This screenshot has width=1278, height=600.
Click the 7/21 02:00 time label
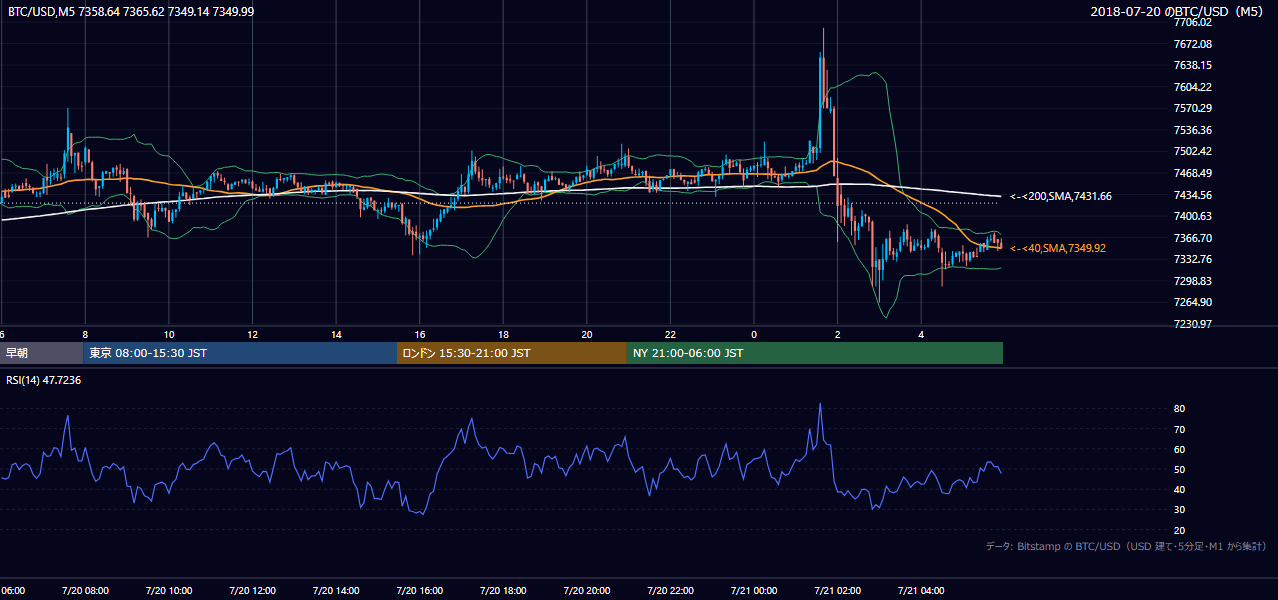pos(837,591)
